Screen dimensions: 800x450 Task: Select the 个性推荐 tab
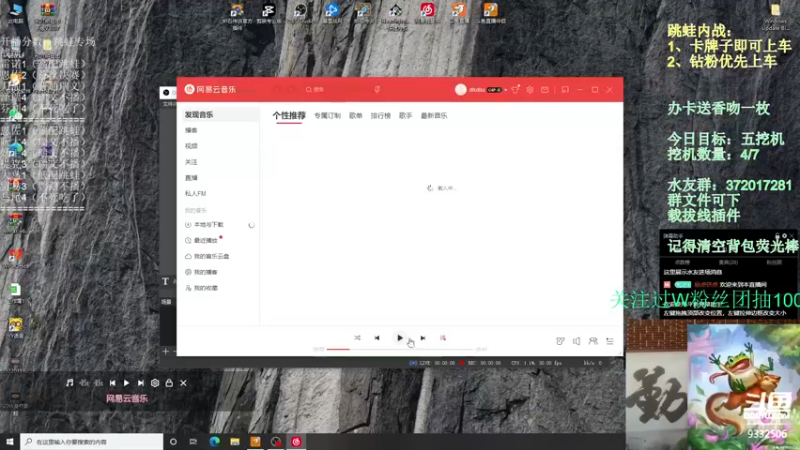289,115
